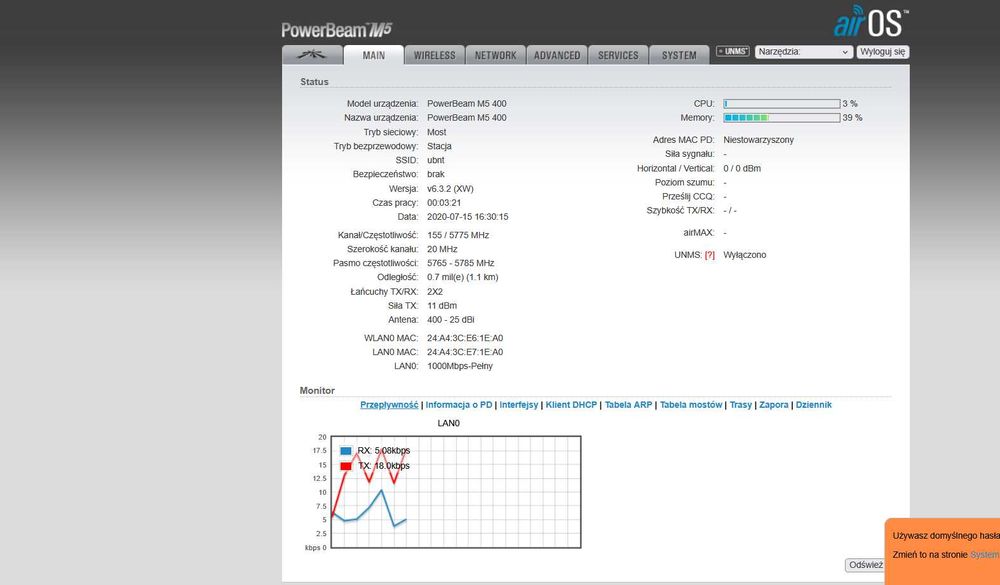Click the distance value 0.7 mil(e) (1.1 km)
Screen dimensions: 1000x585
click(x=462, y=278)
